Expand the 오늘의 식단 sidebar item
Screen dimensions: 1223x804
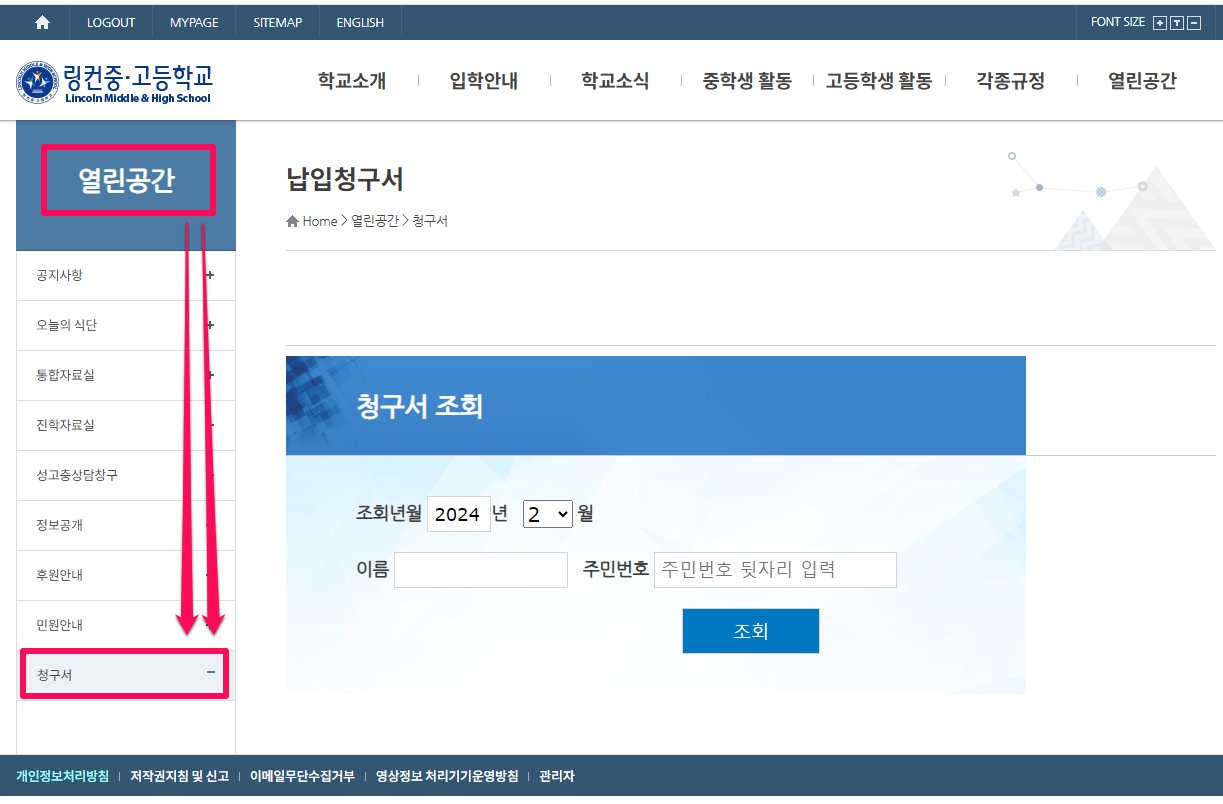pyautogui.click(x=210, y=325)
